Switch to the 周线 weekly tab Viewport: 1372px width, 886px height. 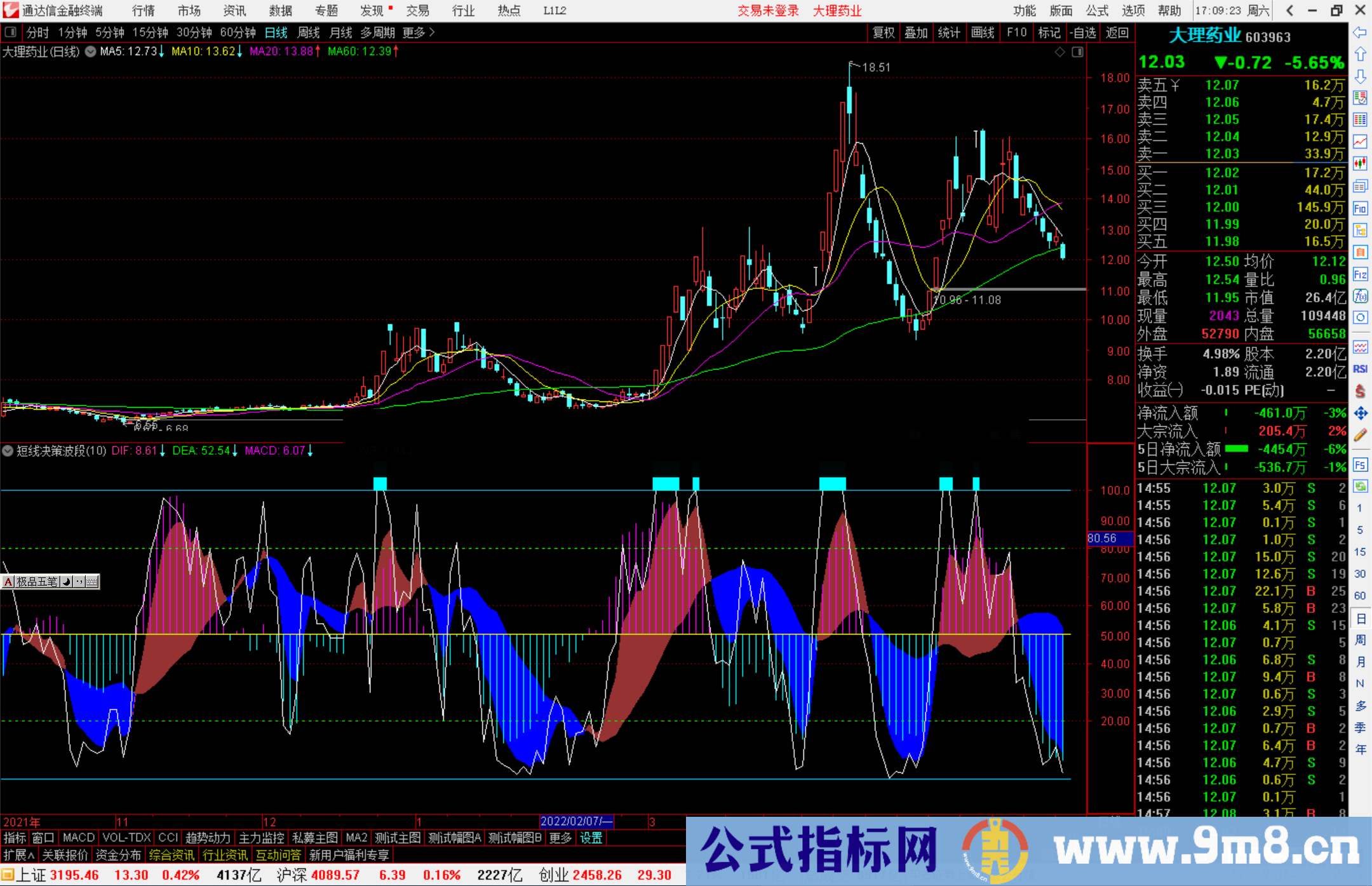pos(309,32)
